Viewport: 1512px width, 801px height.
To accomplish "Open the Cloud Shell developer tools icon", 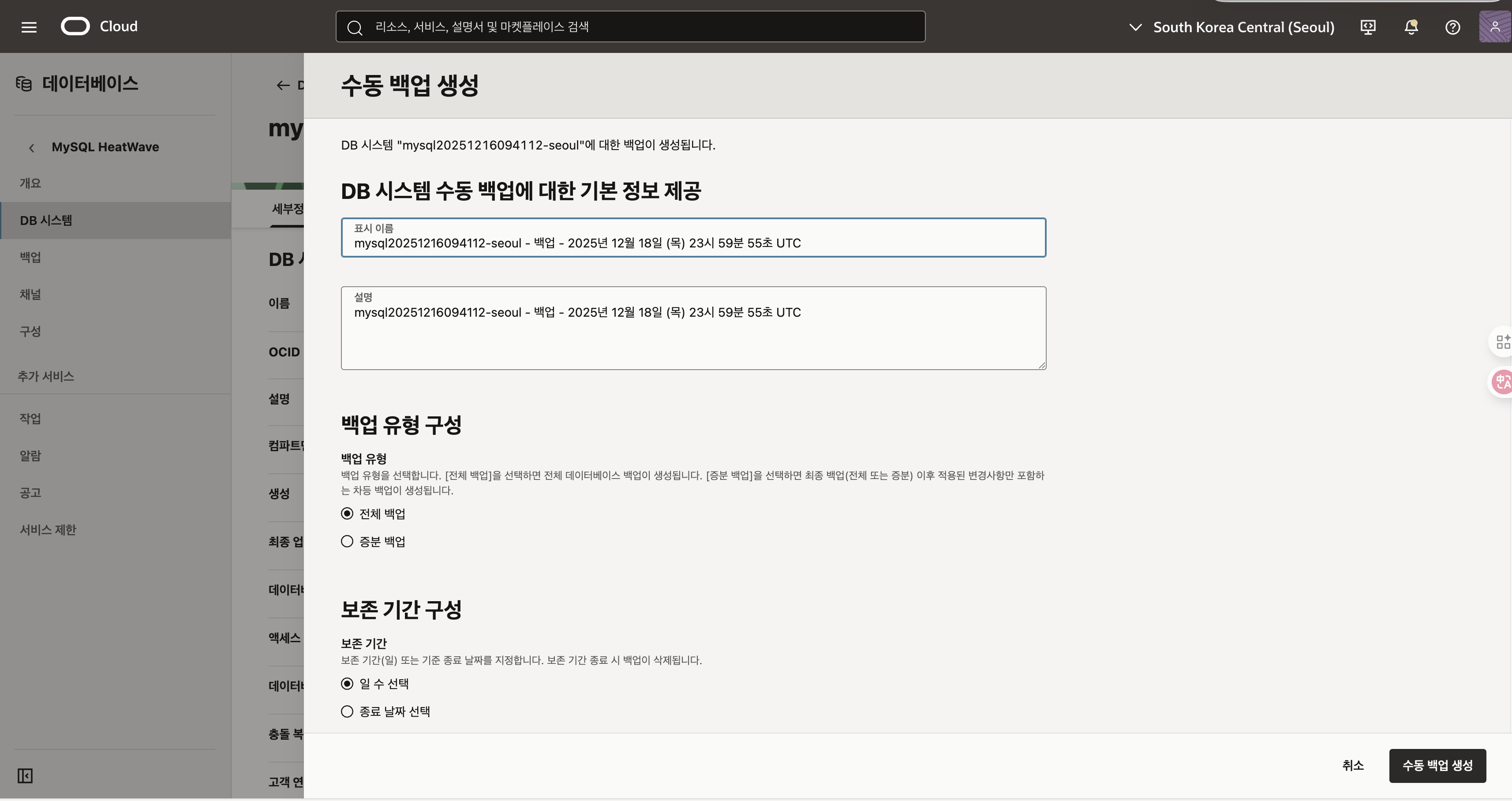I will [1368, 27].
